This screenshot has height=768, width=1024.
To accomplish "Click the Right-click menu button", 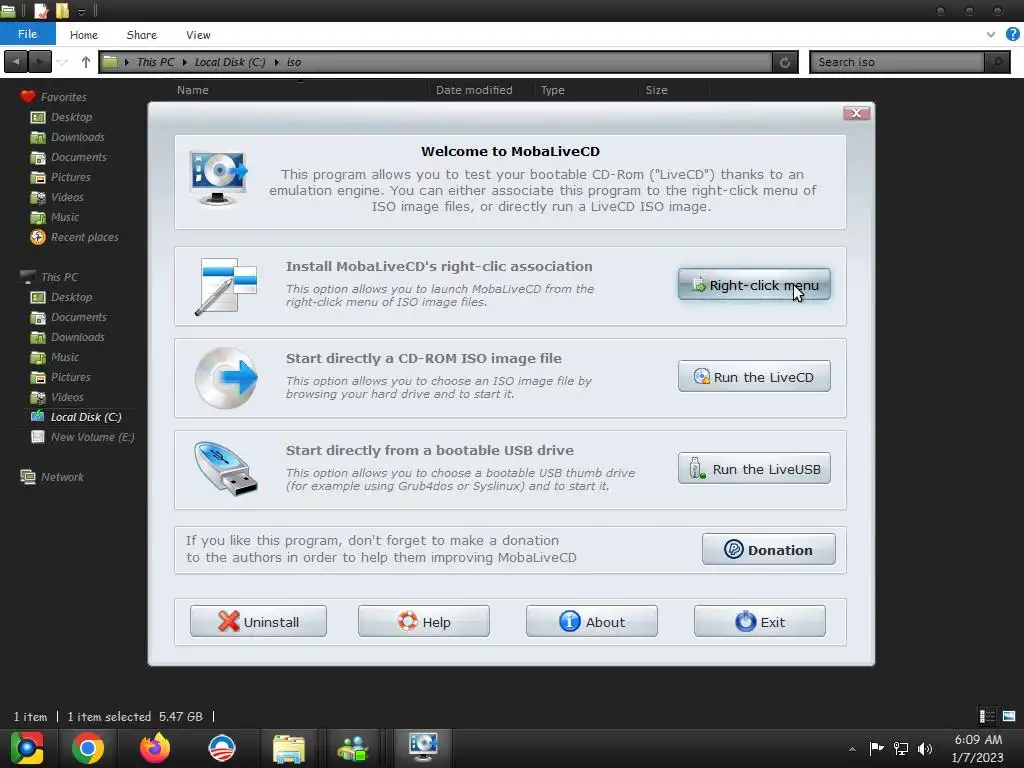I will pyautogui.click(x=754, y=285).
